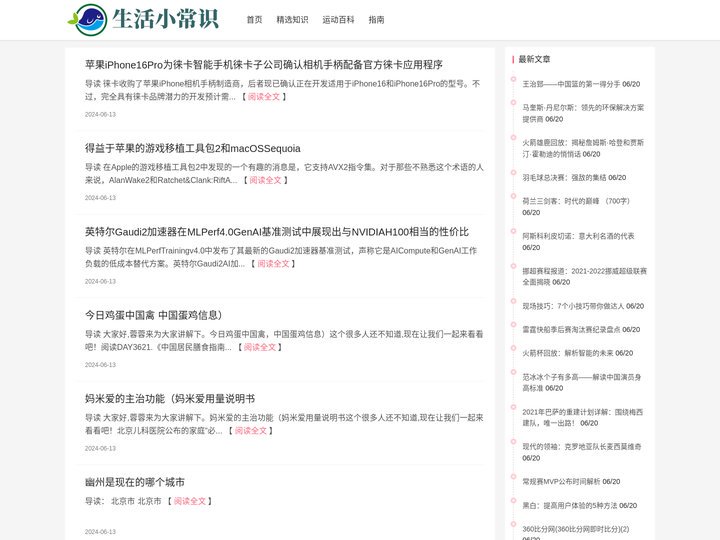Open 妈米爱的主治功能 article title
This screenshot has height=540, width=720.
click(x=169, y=399)
